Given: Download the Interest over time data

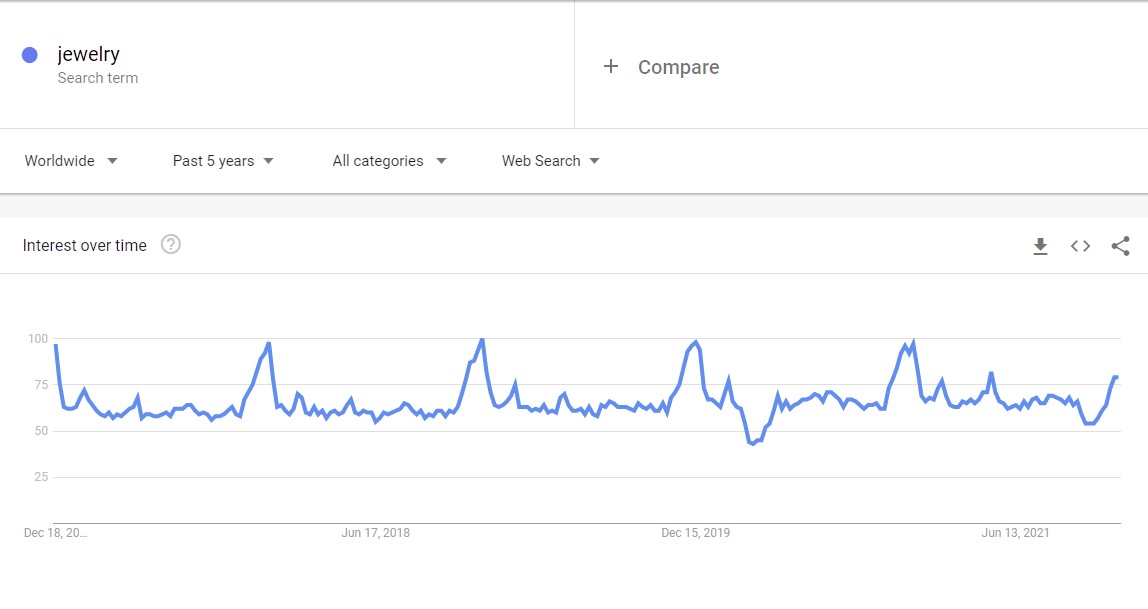Looking at the screenshot, I should point(1040,246).
